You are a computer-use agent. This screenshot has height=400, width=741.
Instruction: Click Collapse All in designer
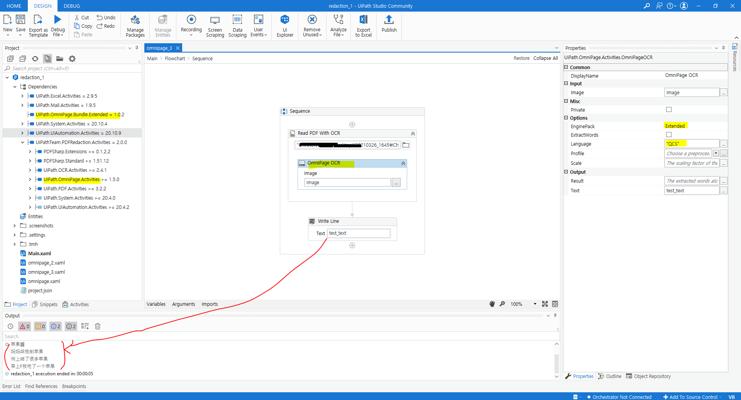[x=545, y=58]
